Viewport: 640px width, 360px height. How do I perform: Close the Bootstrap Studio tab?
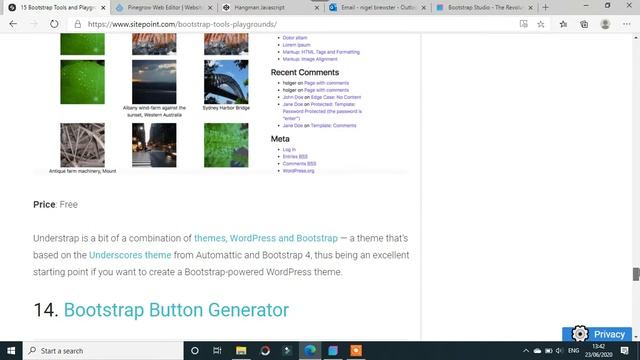pos(531,8)
